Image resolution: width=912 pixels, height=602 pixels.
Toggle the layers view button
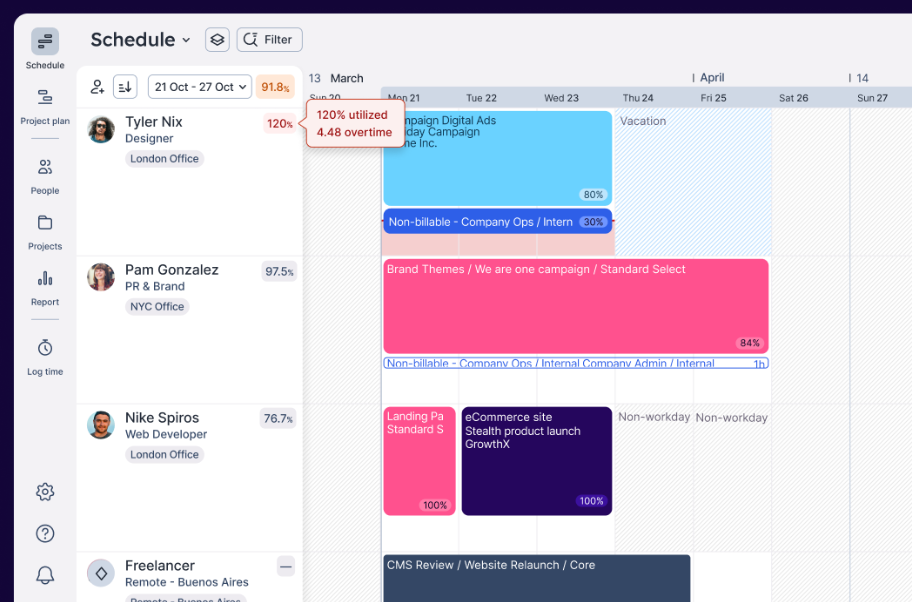217,40
